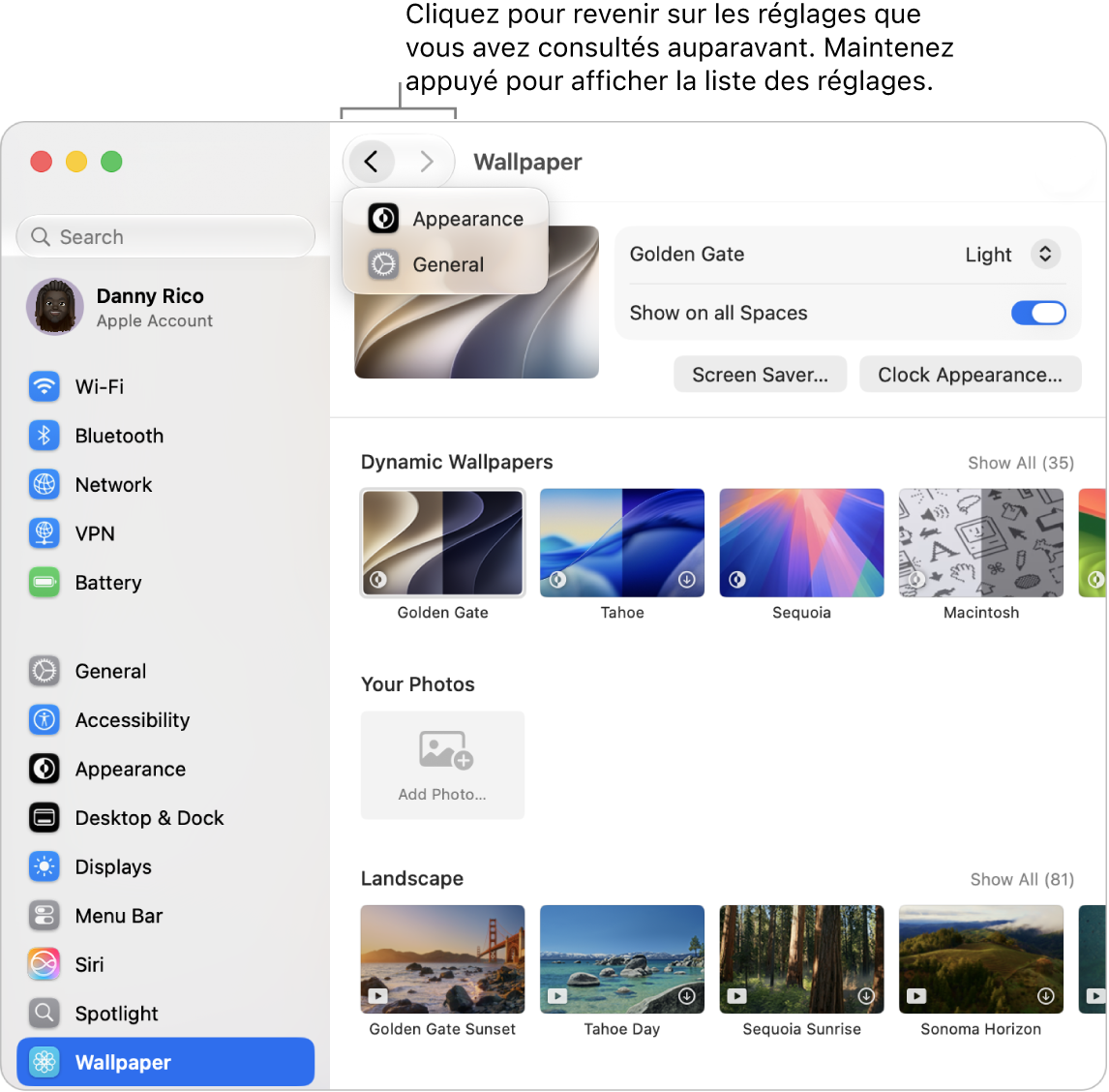The width and height of the screenshot is (1109, 1092).
Task: Click the Spotlight magnifier icon
Action: [44, 1013]
